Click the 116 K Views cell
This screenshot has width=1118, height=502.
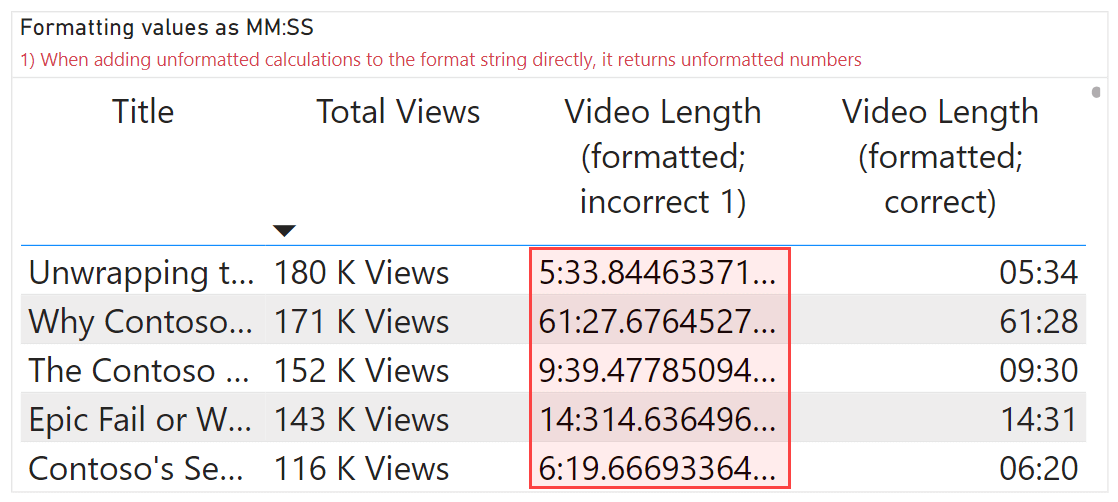[361, 468]
